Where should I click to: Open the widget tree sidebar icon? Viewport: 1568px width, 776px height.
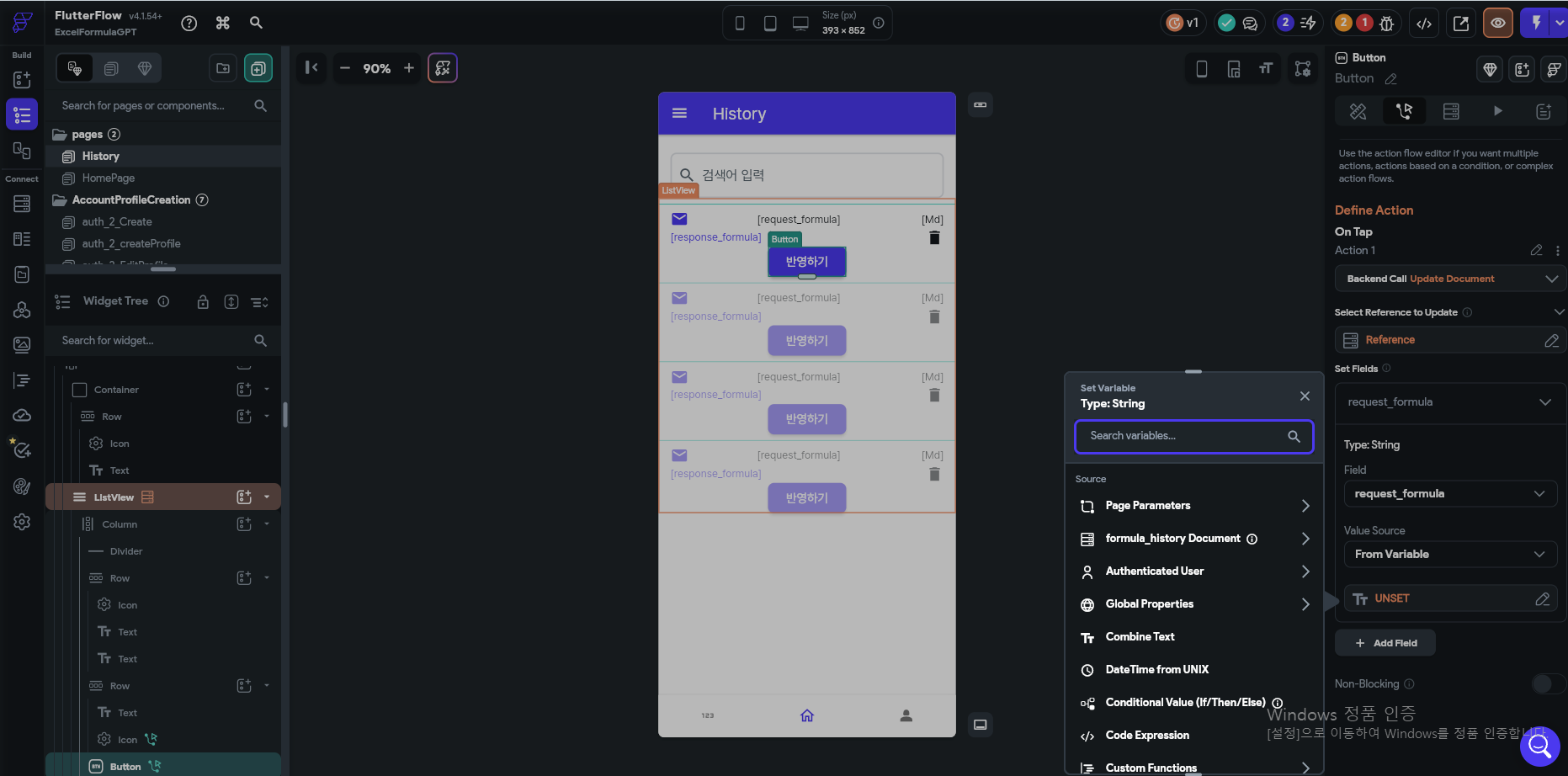pyautogui.click(x=22, y=114)
